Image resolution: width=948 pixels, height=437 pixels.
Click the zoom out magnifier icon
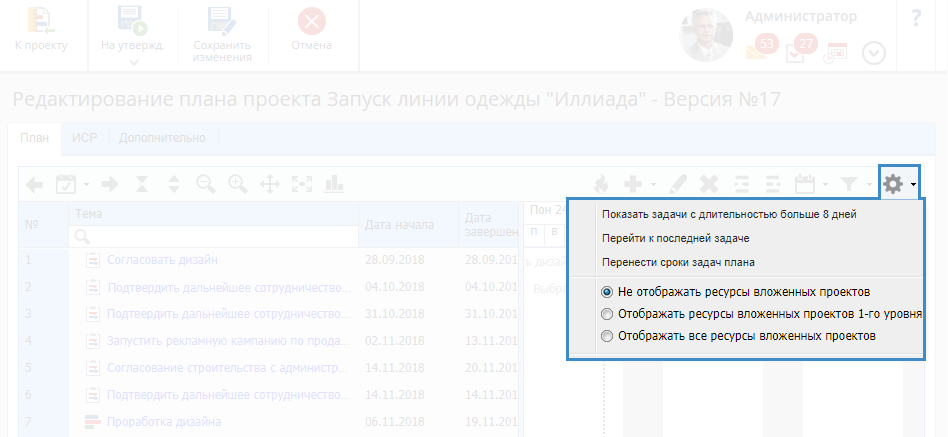pos(205,184)
